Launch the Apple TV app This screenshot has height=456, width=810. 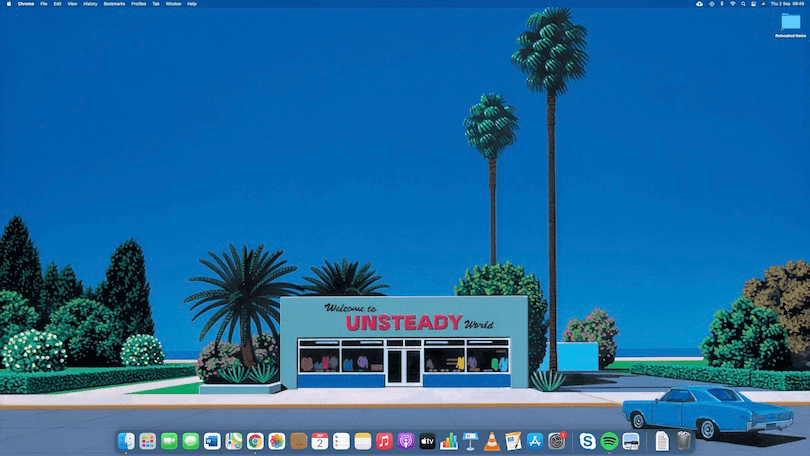[x=427, y=442]
